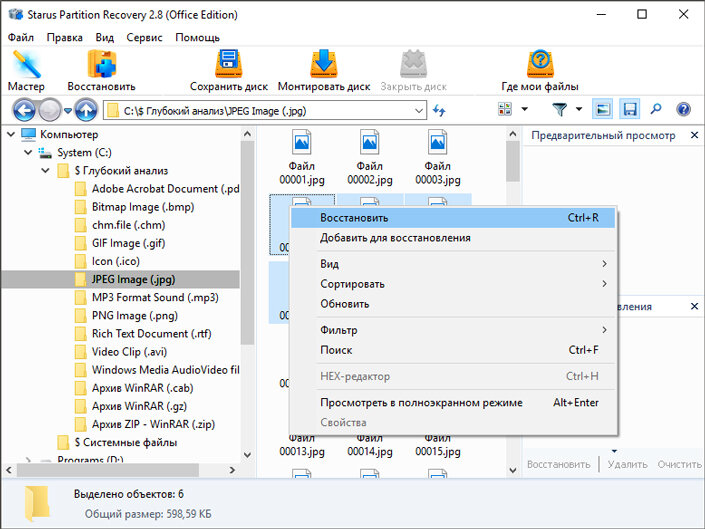Click the folder tree horizontal scrollbar
The width and height of the screenshot is (705, 529).
(x=108, y=470)
